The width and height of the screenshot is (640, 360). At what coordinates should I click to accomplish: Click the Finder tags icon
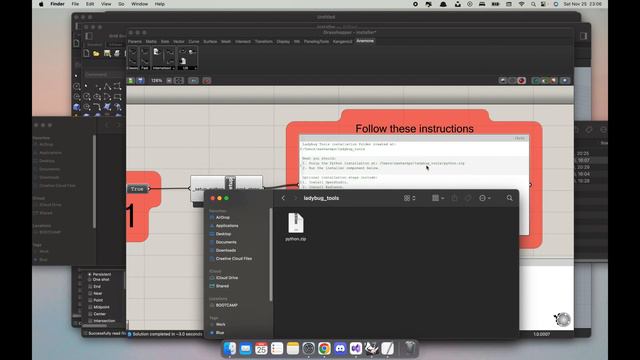[468, 198]
